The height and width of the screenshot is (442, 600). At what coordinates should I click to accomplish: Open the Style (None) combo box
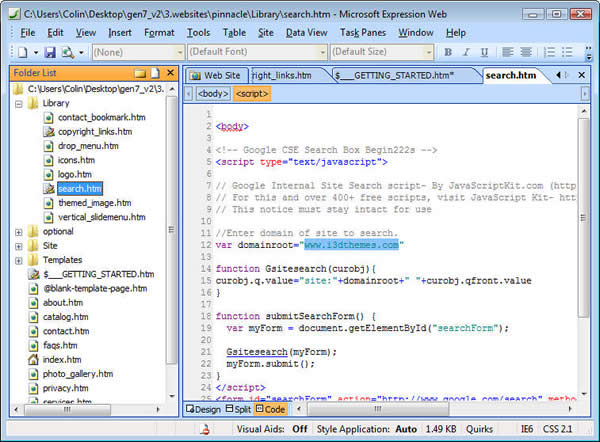click(x=138, y=52)
